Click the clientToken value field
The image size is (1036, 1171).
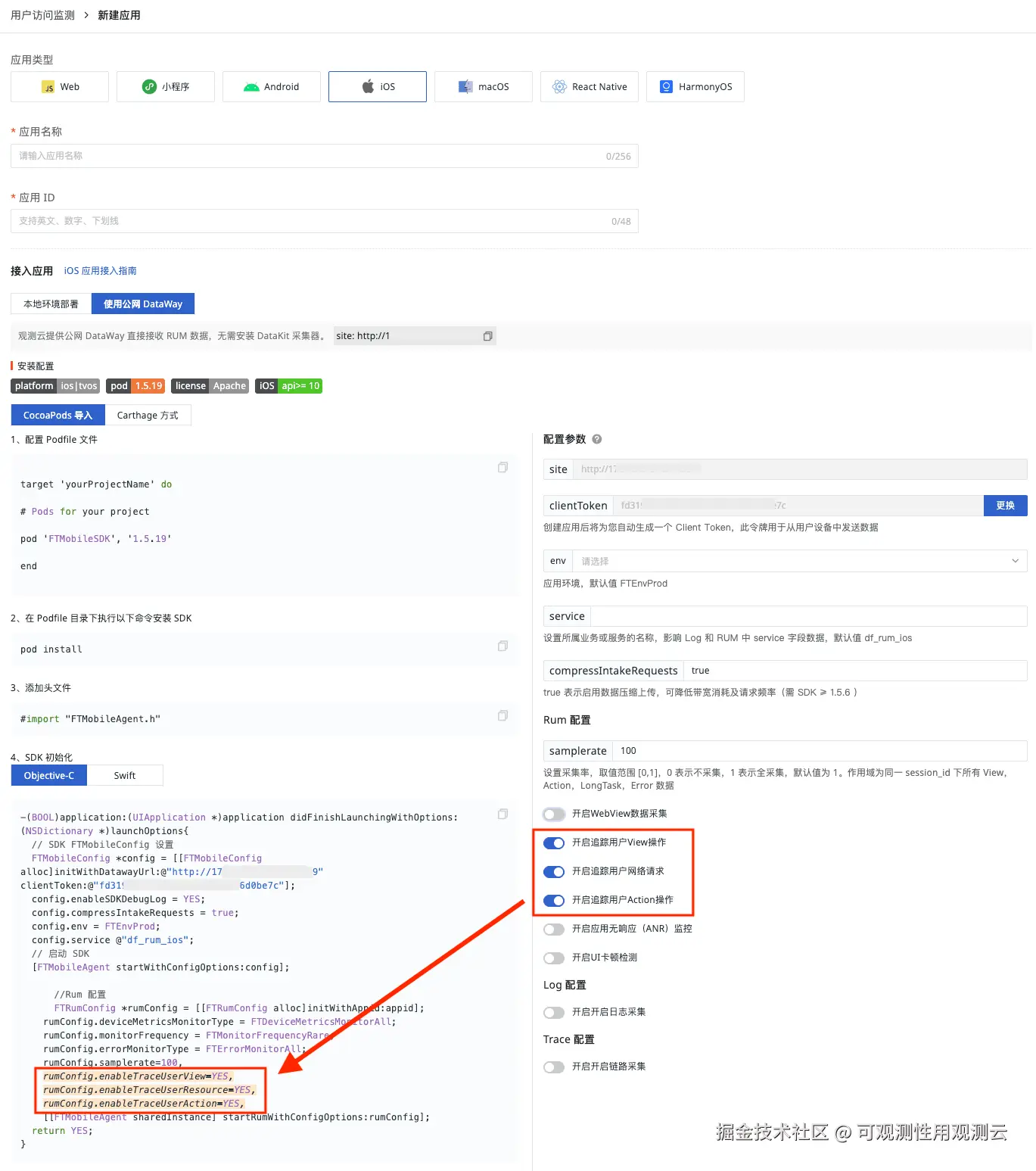point(798,506)
